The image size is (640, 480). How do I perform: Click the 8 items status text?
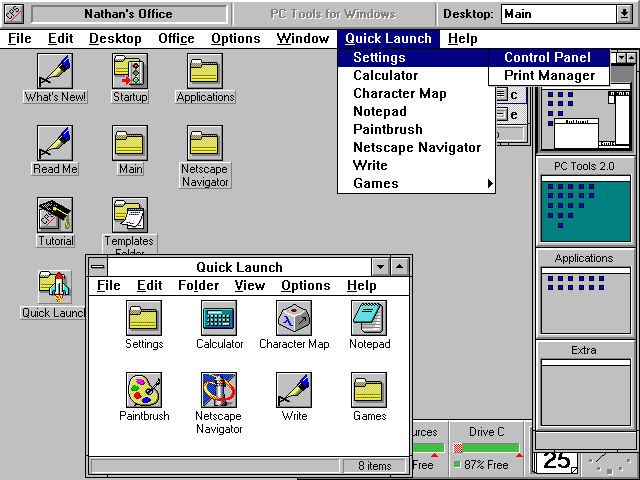point(375,466)
